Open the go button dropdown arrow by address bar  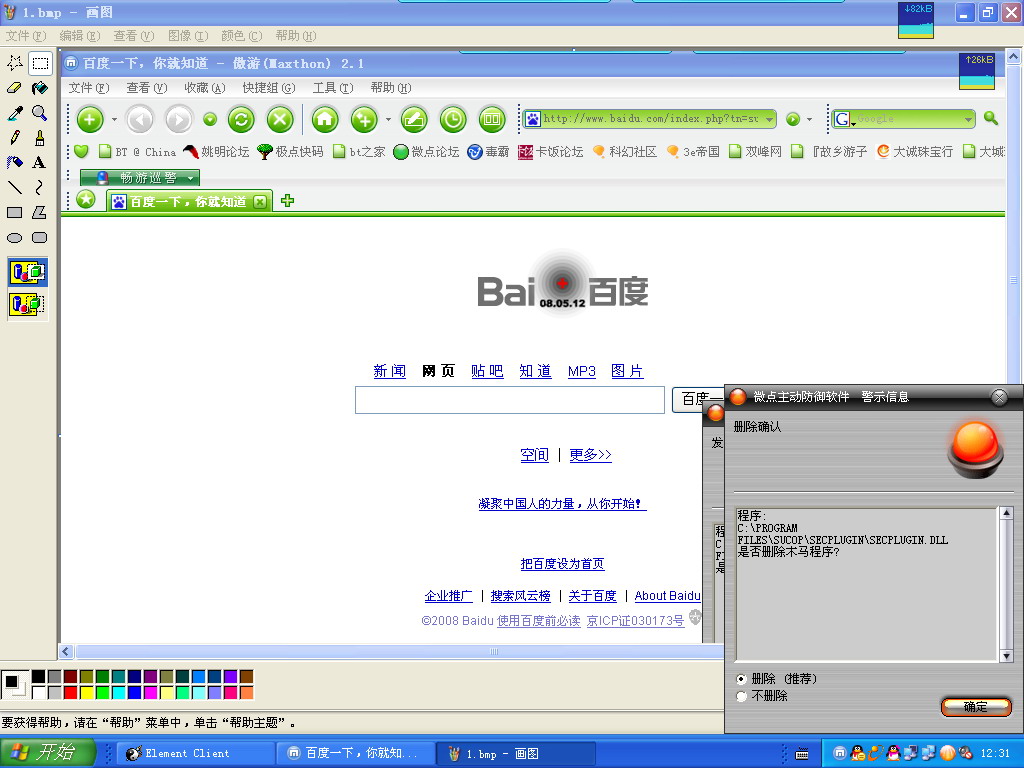tap(810, 120)
